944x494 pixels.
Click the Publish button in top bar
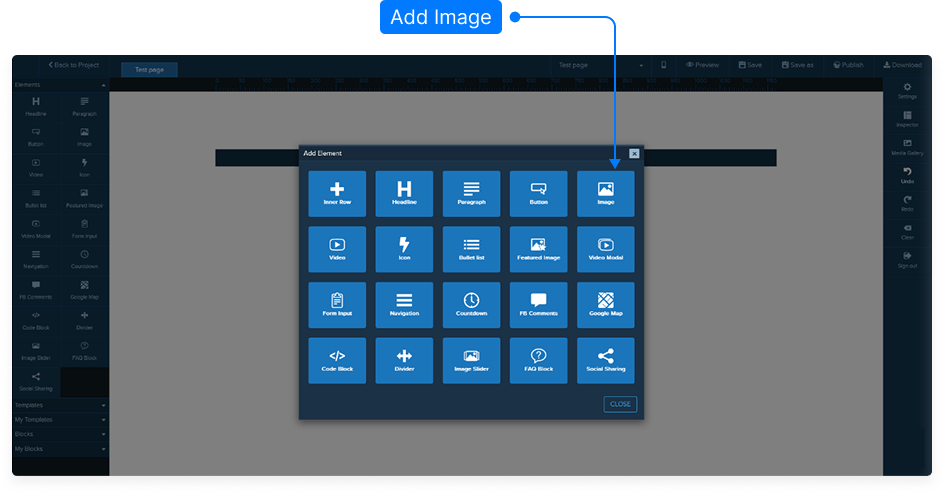(x=846, y=65)
